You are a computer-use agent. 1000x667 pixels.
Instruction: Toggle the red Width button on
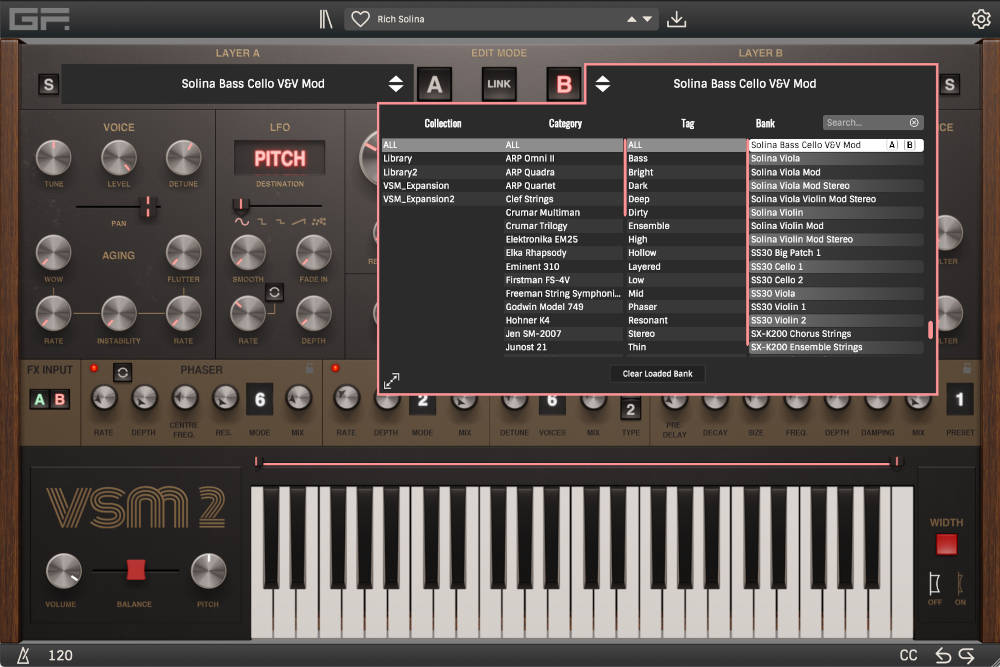[x=945, y=543]
